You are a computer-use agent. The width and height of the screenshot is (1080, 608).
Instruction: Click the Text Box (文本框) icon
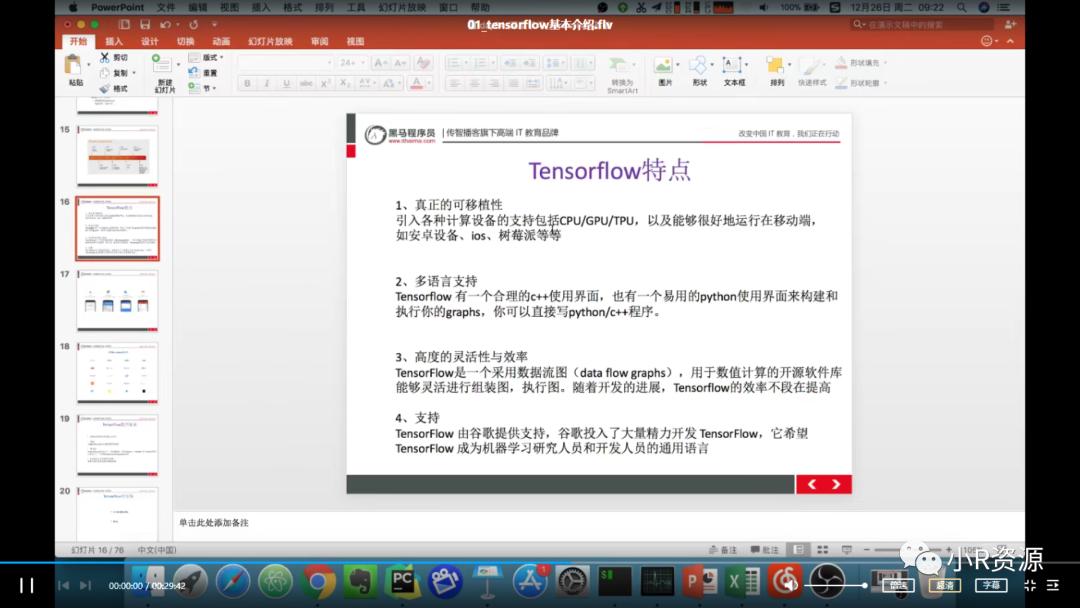[731, 65]
